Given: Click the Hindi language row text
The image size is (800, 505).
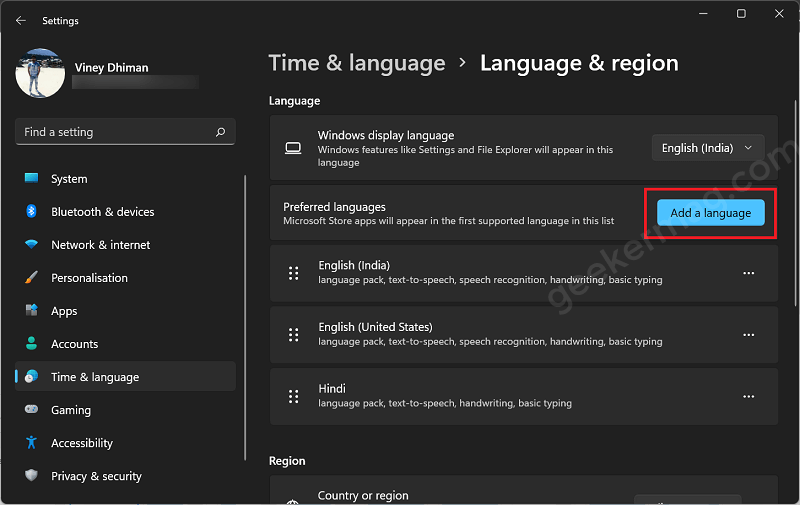Looking at the screenshot, I should point(332,389).
